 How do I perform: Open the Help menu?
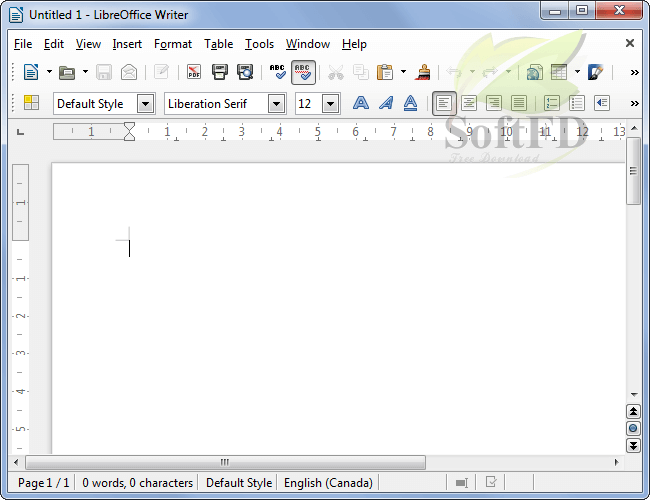tap(354, 44)
